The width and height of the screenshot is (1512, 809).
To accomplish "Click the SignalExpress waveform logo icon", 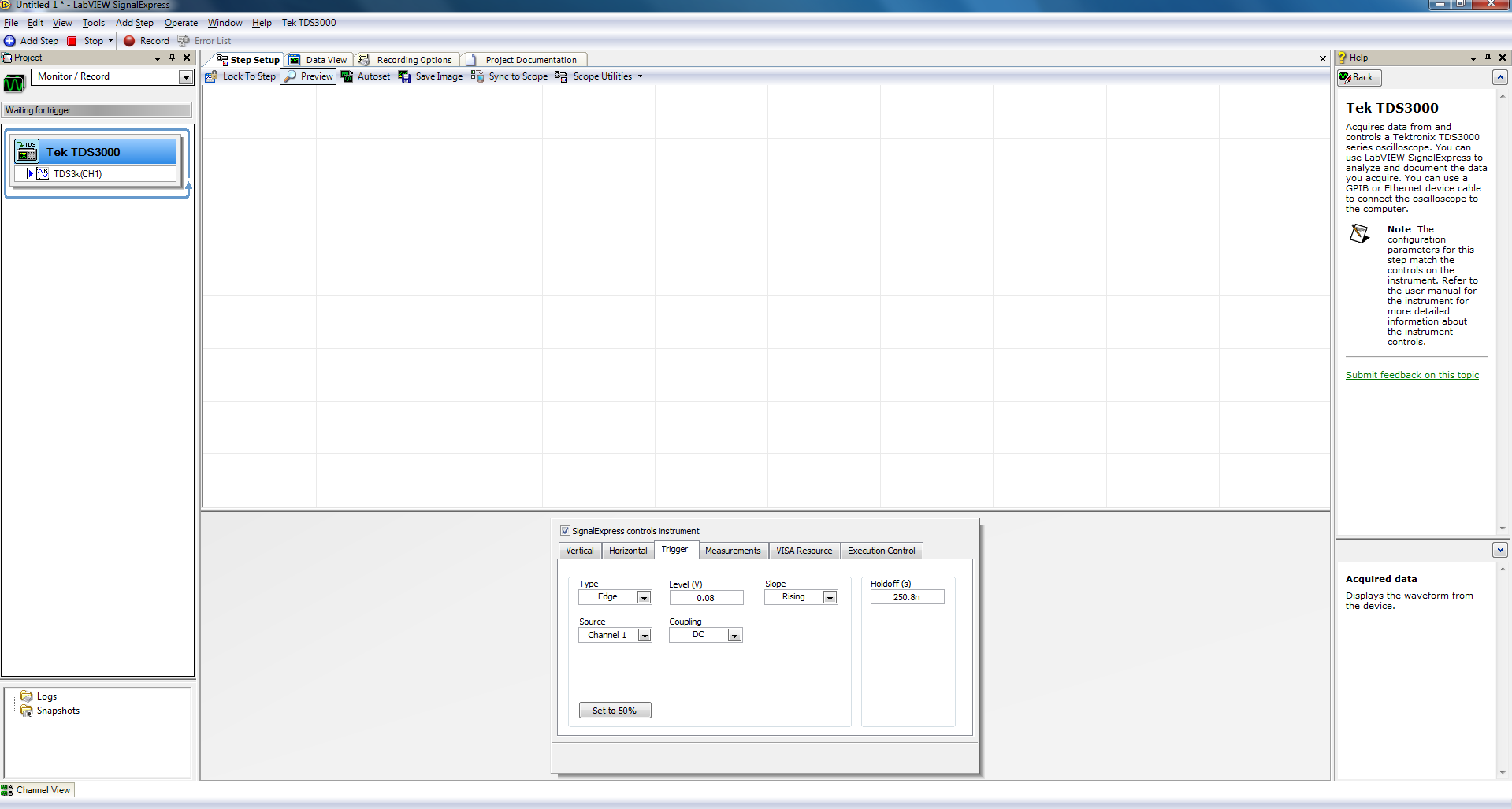I will pos(14,83).
